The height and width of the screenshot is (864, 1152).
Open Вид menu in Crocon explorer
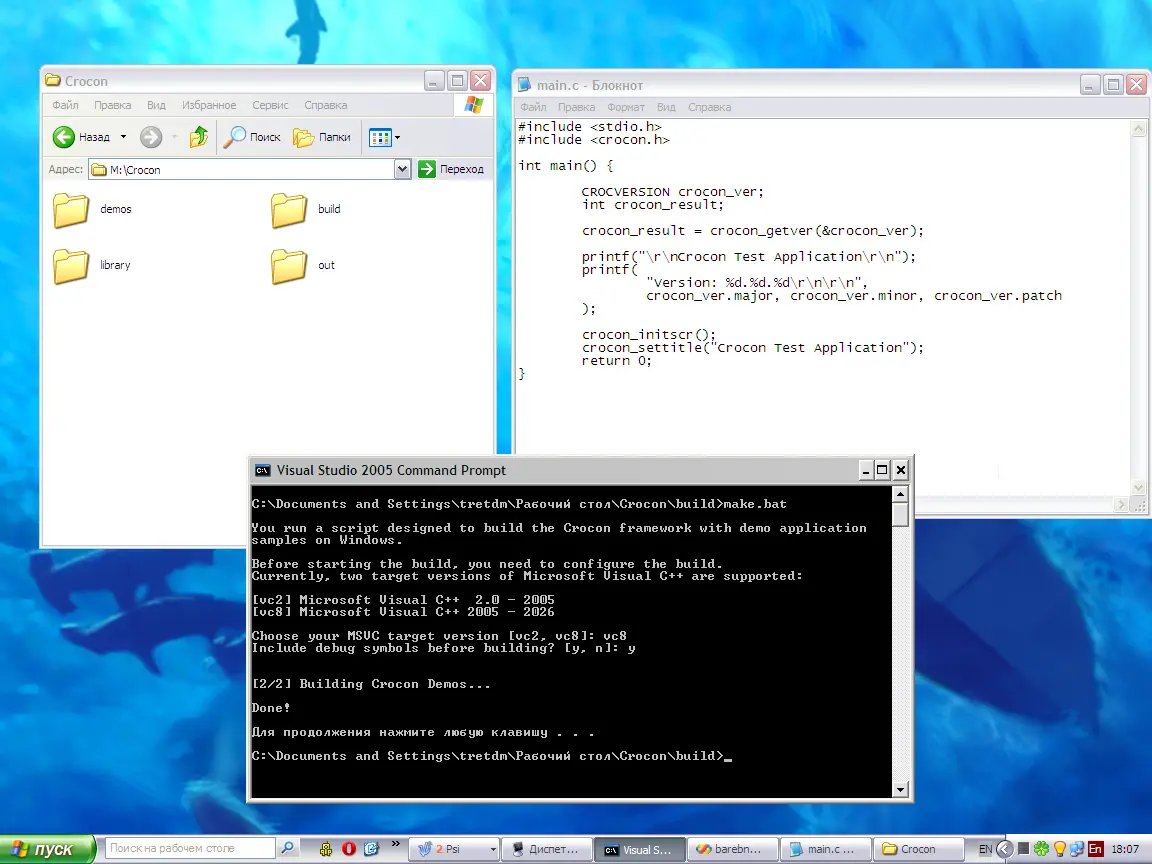pyautogui.click(x=156, y=105)
